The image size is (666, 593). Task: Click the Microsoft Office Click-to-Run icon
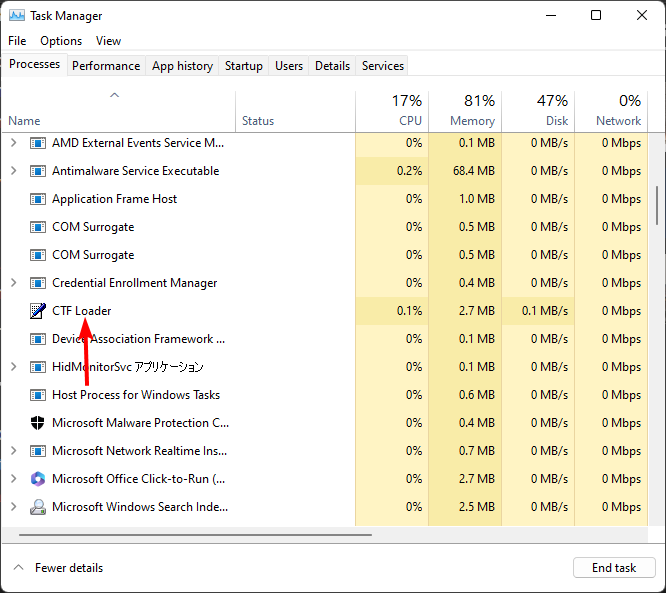coord(38,479)
